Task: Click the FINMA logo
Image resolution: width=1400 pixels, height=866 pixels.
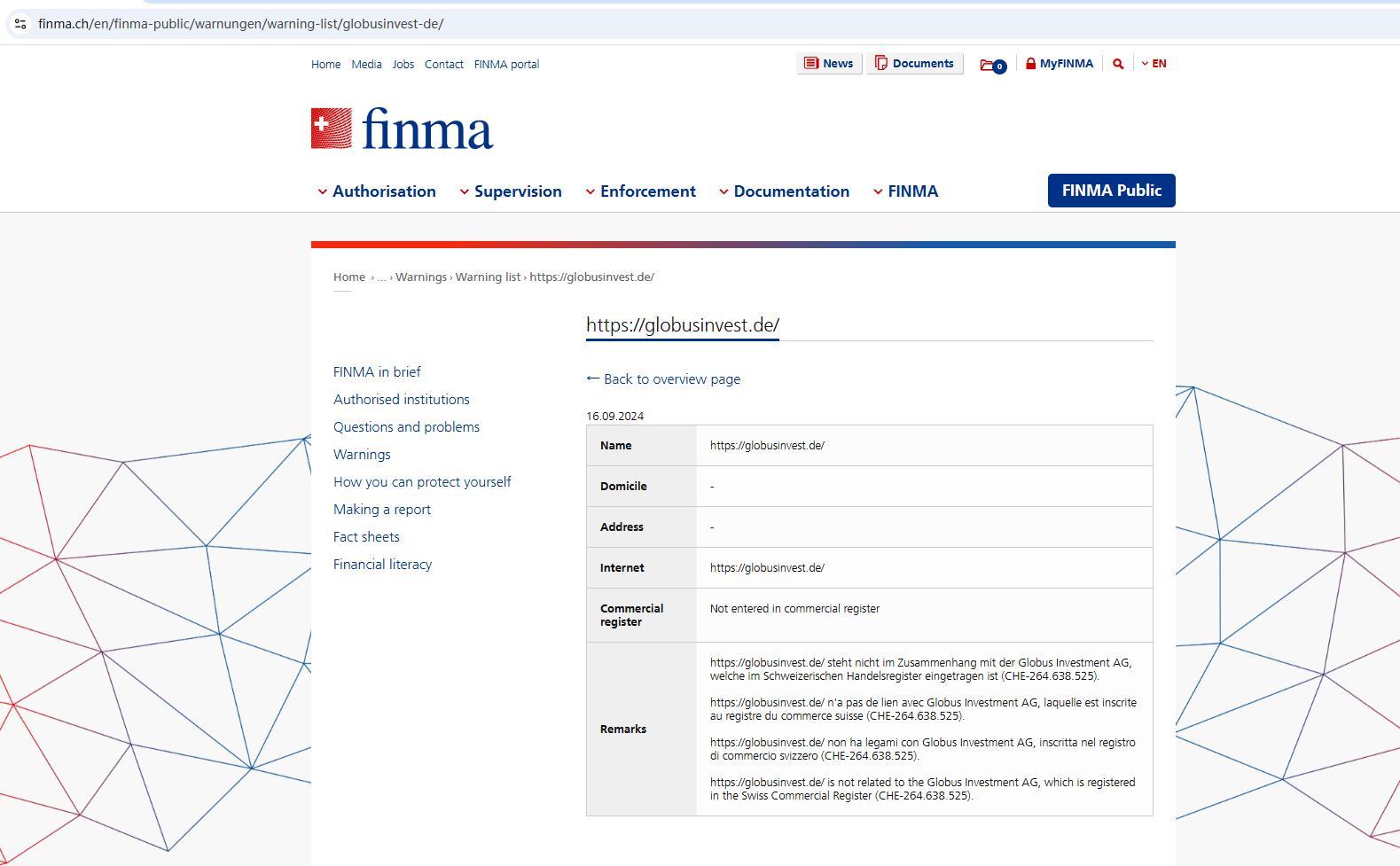Action: [x=402, y=129]
